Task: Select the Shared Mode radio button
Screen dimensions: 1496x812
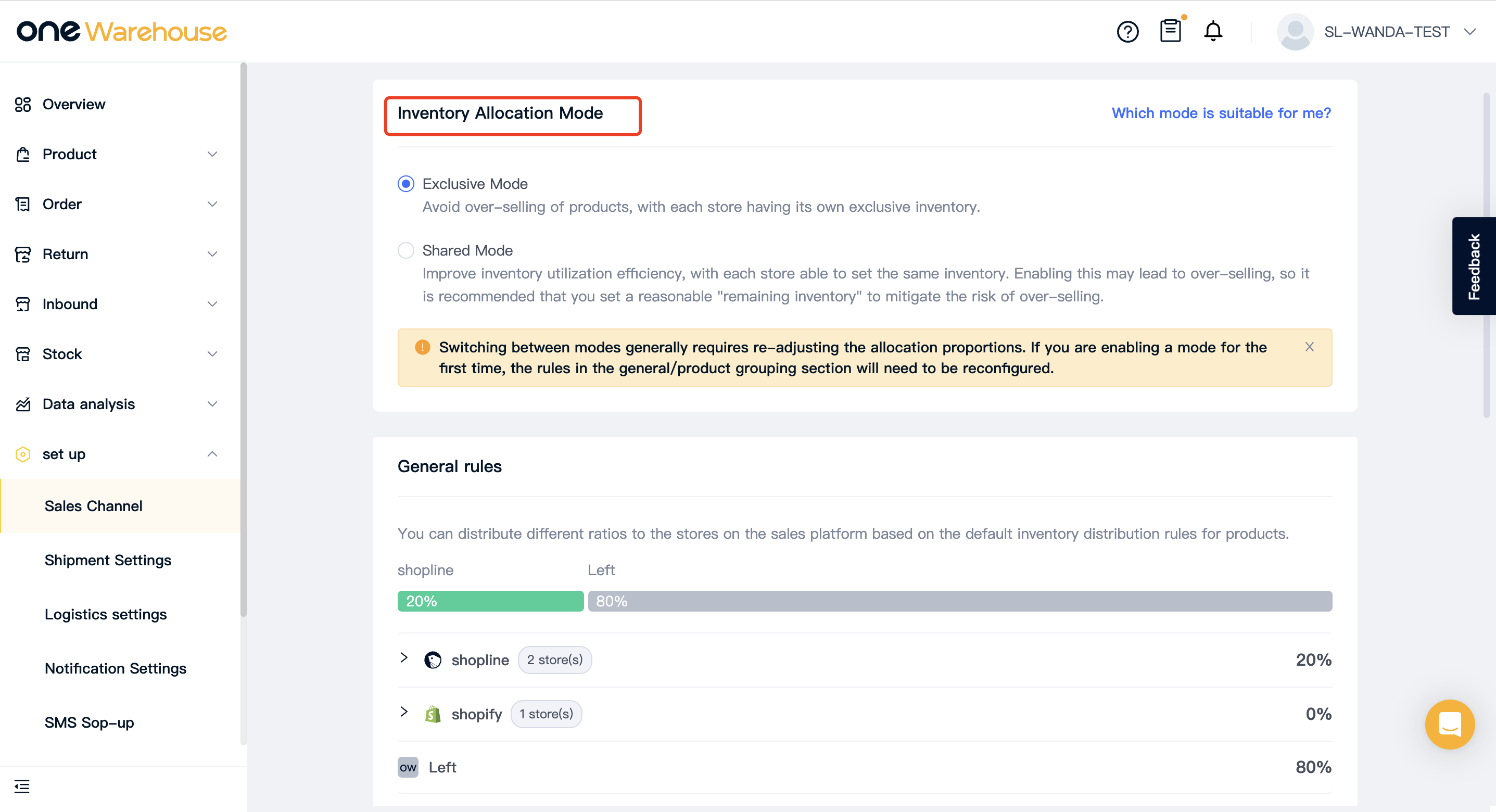Action: point(406,250)
